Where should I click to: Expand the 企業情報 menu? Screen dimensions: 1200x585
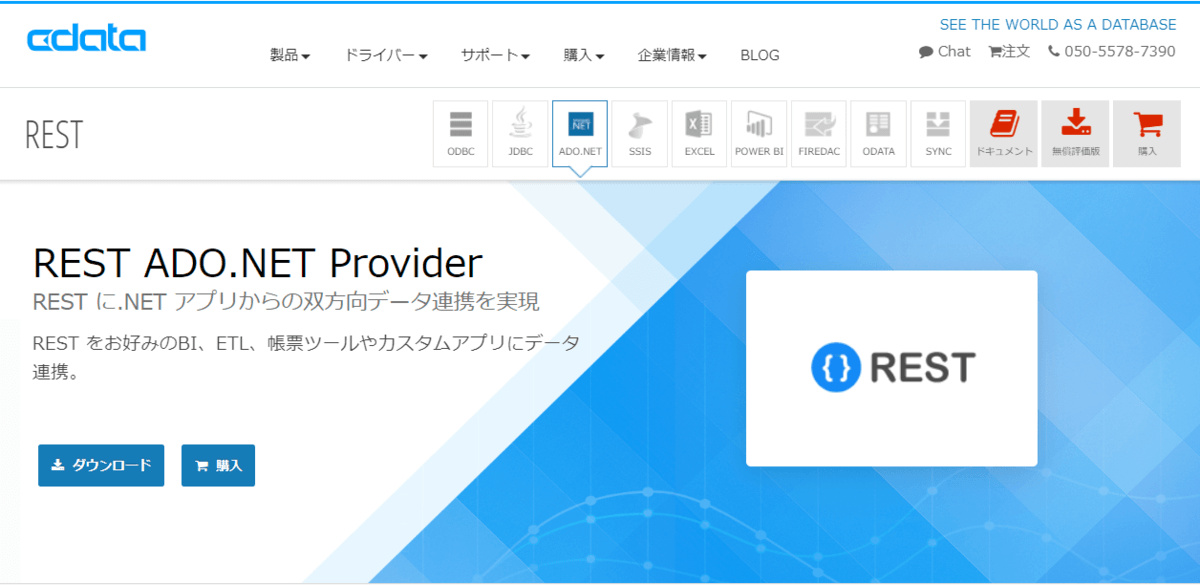[x=673, y=55]
